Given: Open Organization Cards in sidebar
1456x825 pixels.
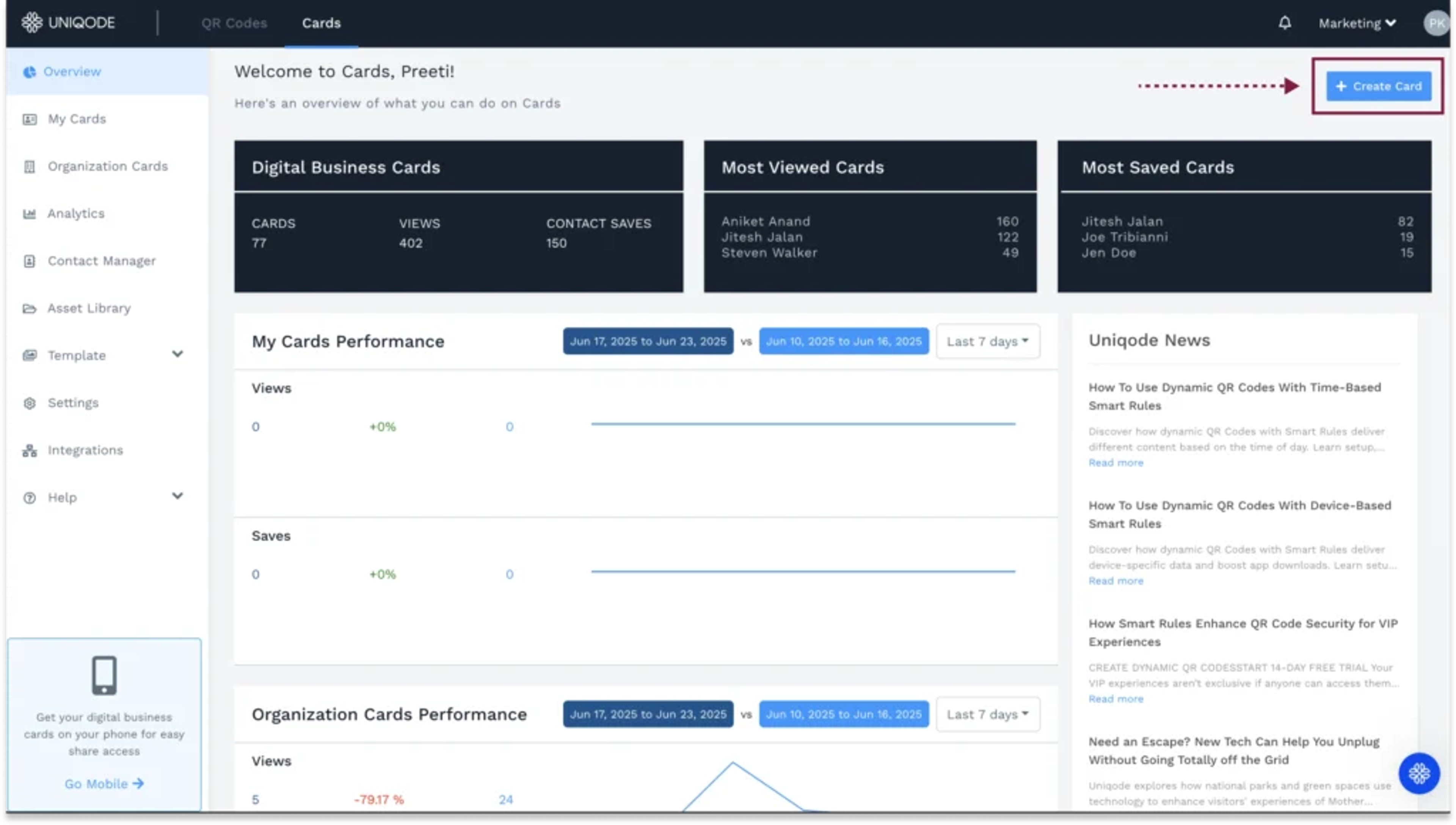Looking at the screenshot, I should click(x=108, y=166).
